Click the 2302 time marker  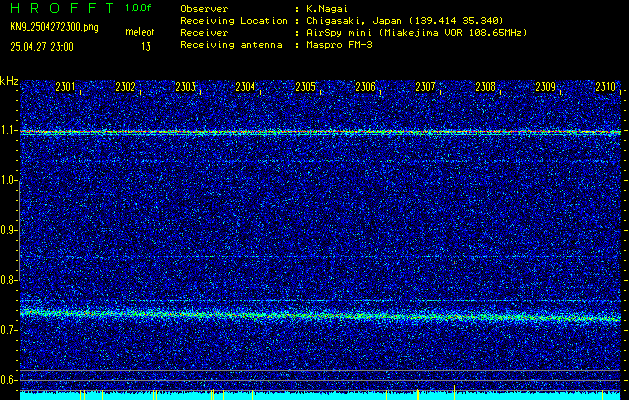tap(125, 87)
